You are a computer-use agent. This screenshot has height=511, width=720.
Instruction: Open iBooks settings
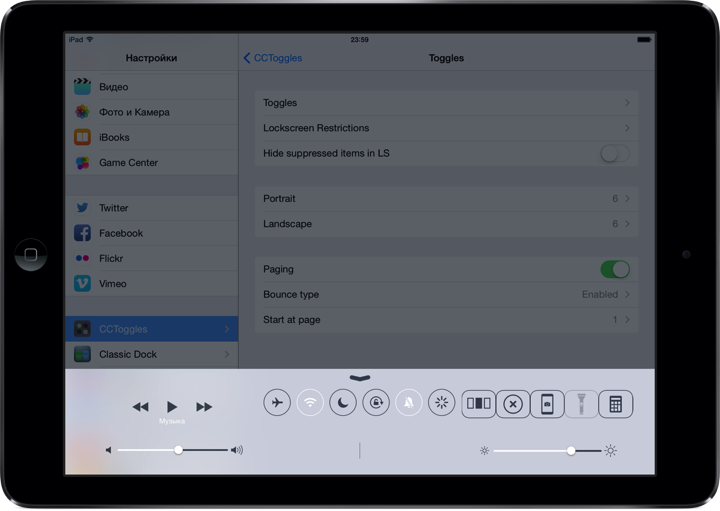[152, 137]
